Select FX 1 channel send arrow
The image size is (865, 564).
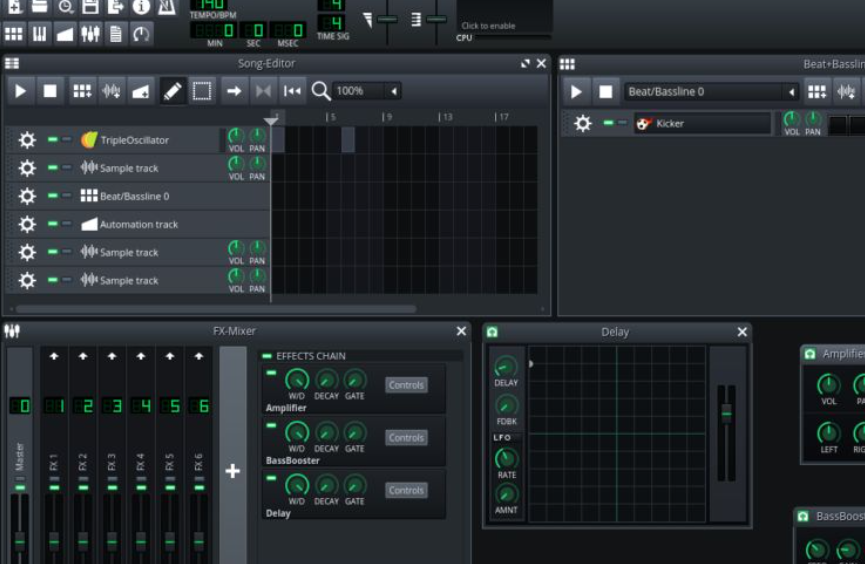click(54, 357)
